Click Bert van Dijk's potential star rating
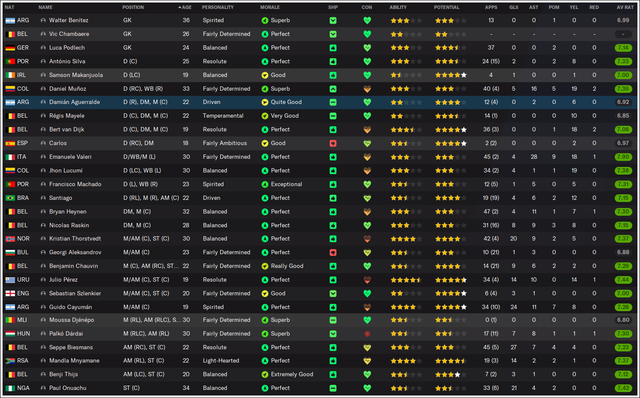Screen dimensions: 640x398 pos(451,130)
